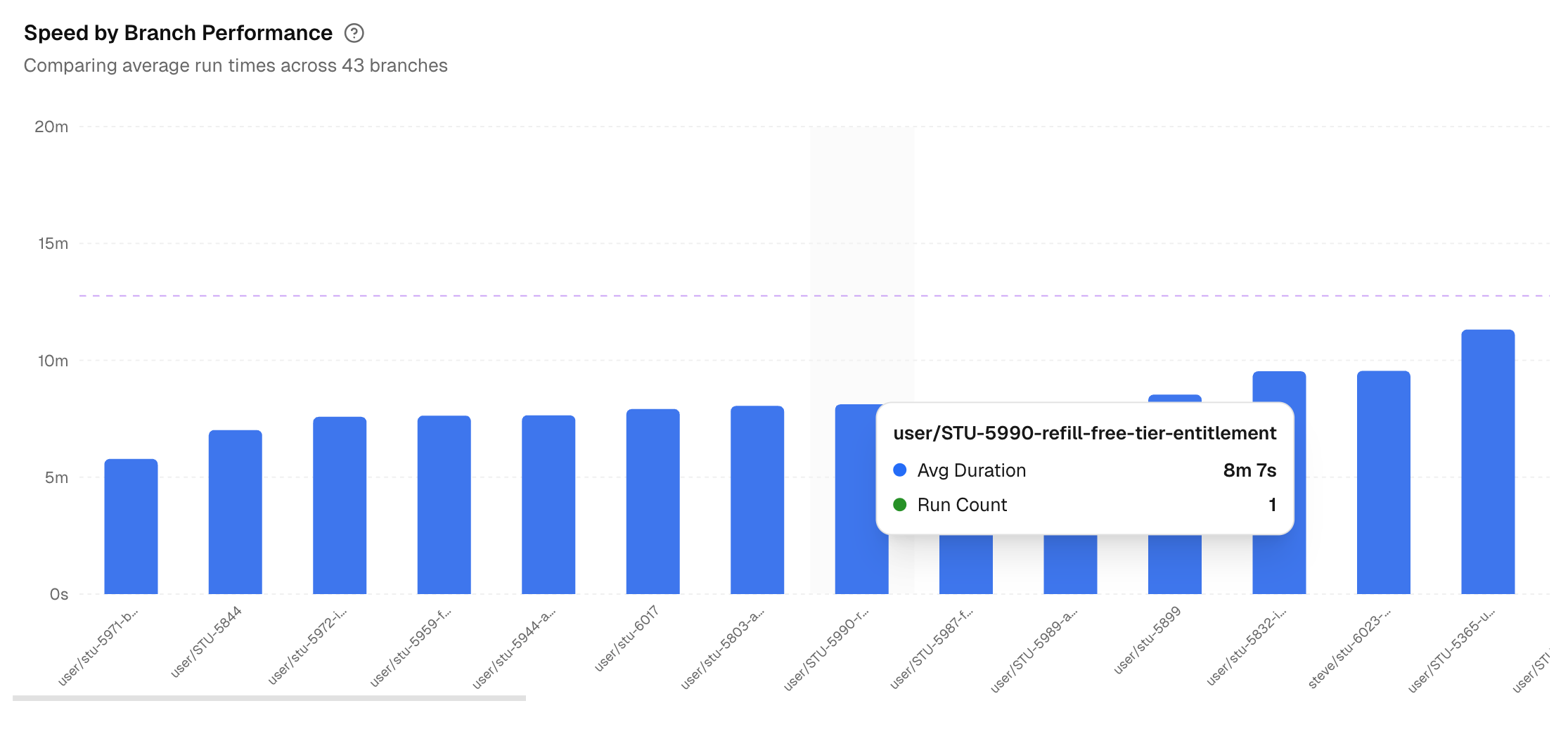Click the horizontal scrollbar below the chart

point(269,698)
